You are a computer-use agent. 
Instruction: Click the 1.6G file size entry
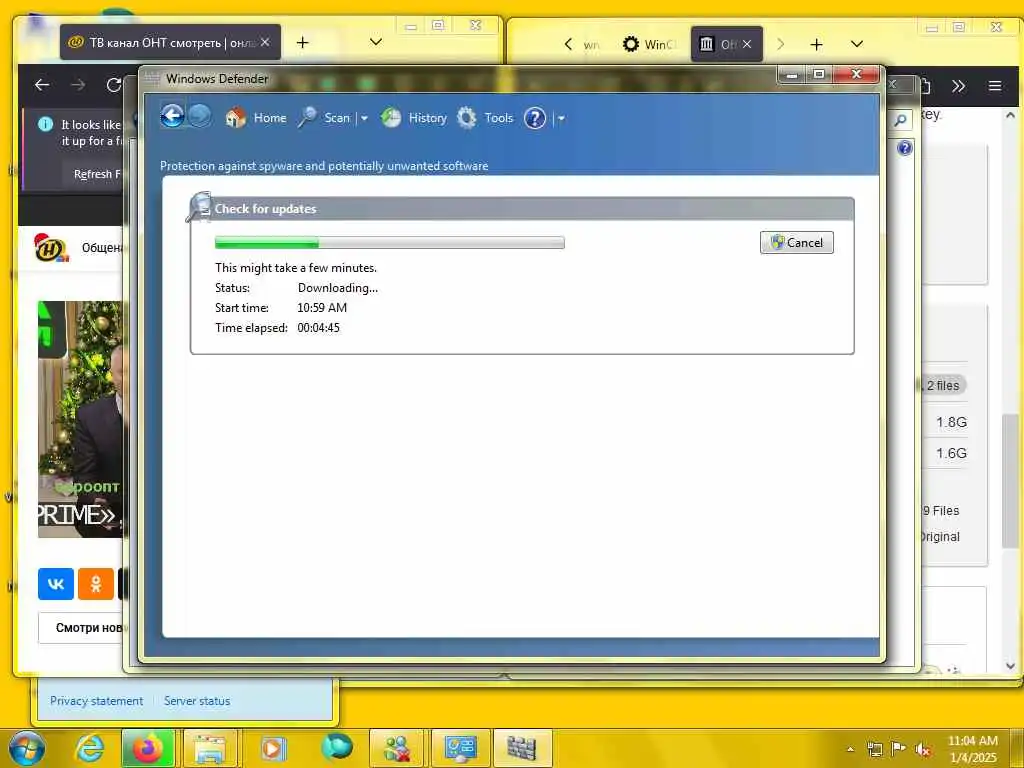tap(952, 453)
